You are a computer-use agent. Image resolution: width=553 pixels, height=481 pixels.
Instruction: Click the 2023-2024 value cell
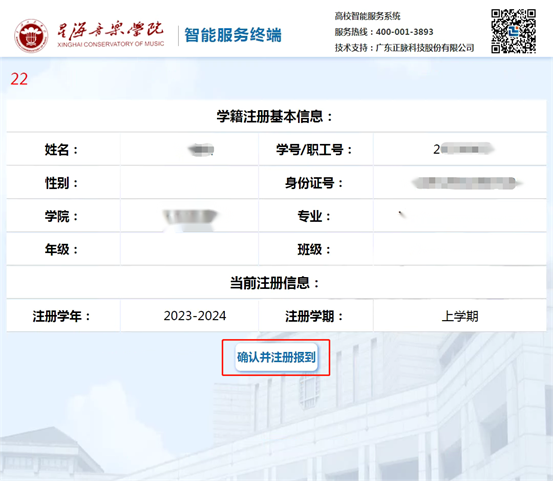190,316
